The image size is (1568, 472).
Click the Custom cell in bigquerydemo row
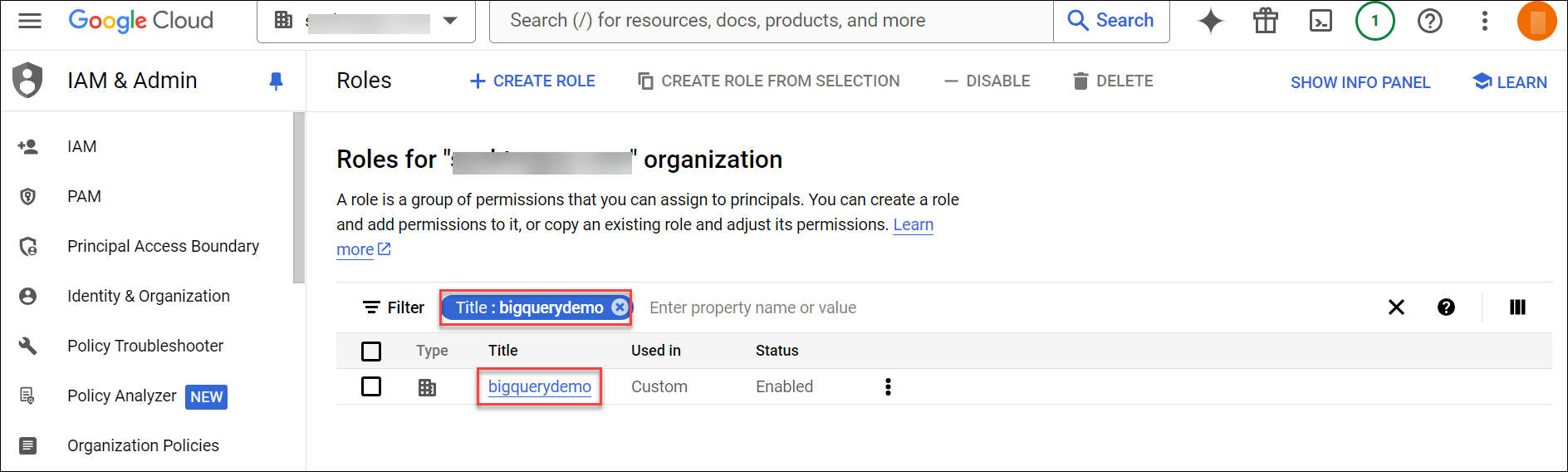tap(659, 387)
